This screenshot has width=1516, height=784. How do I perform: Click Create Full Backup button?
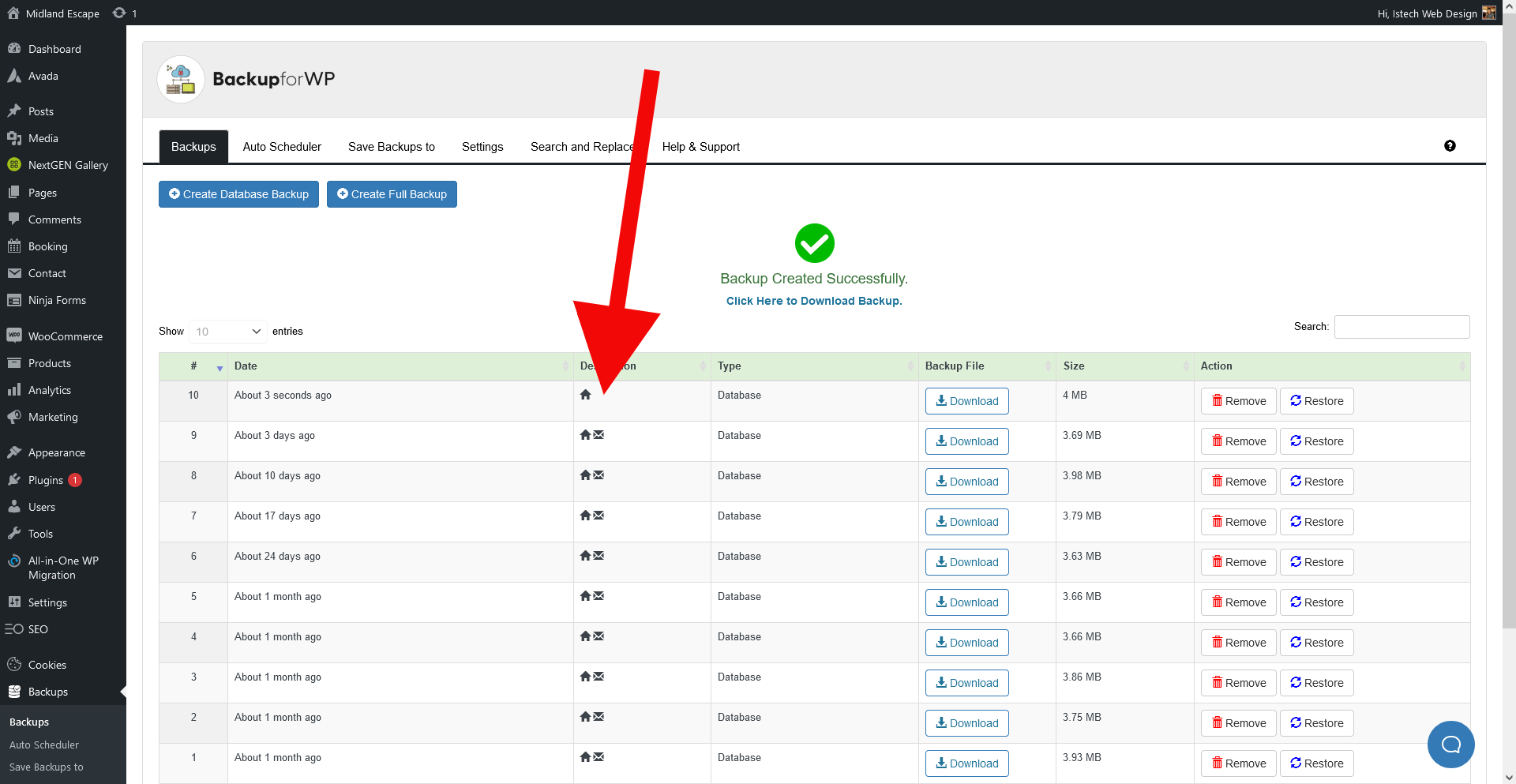[392, 194]
